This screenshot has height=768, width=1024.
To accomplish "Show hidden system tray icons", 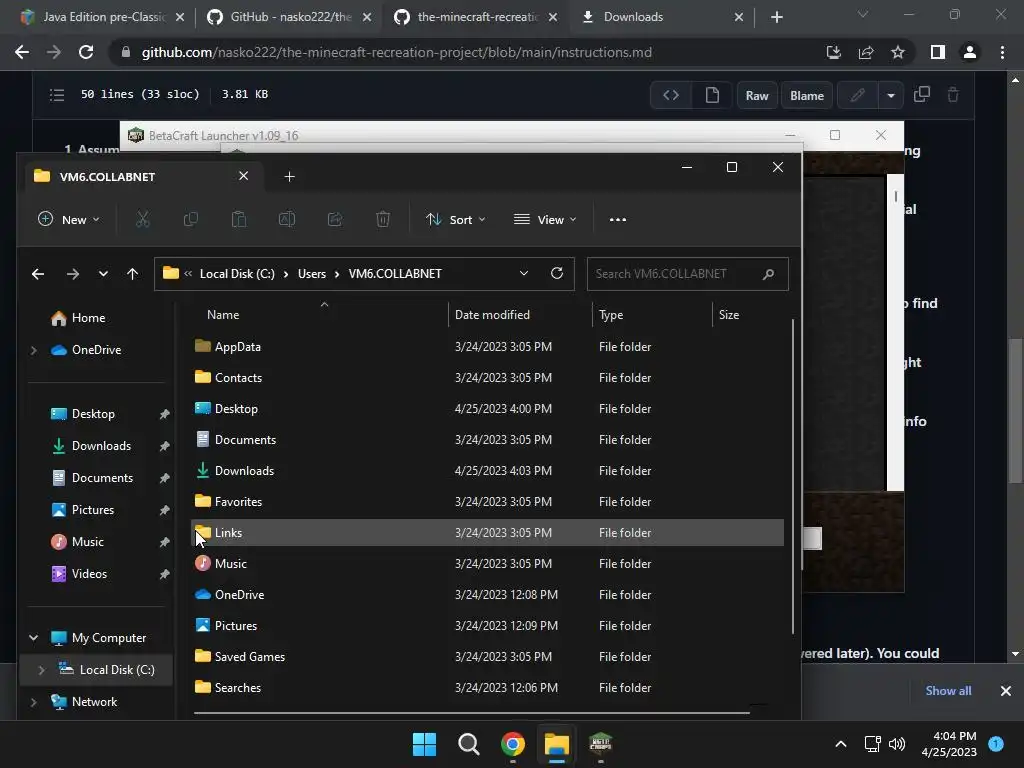I will click(841, 744).
